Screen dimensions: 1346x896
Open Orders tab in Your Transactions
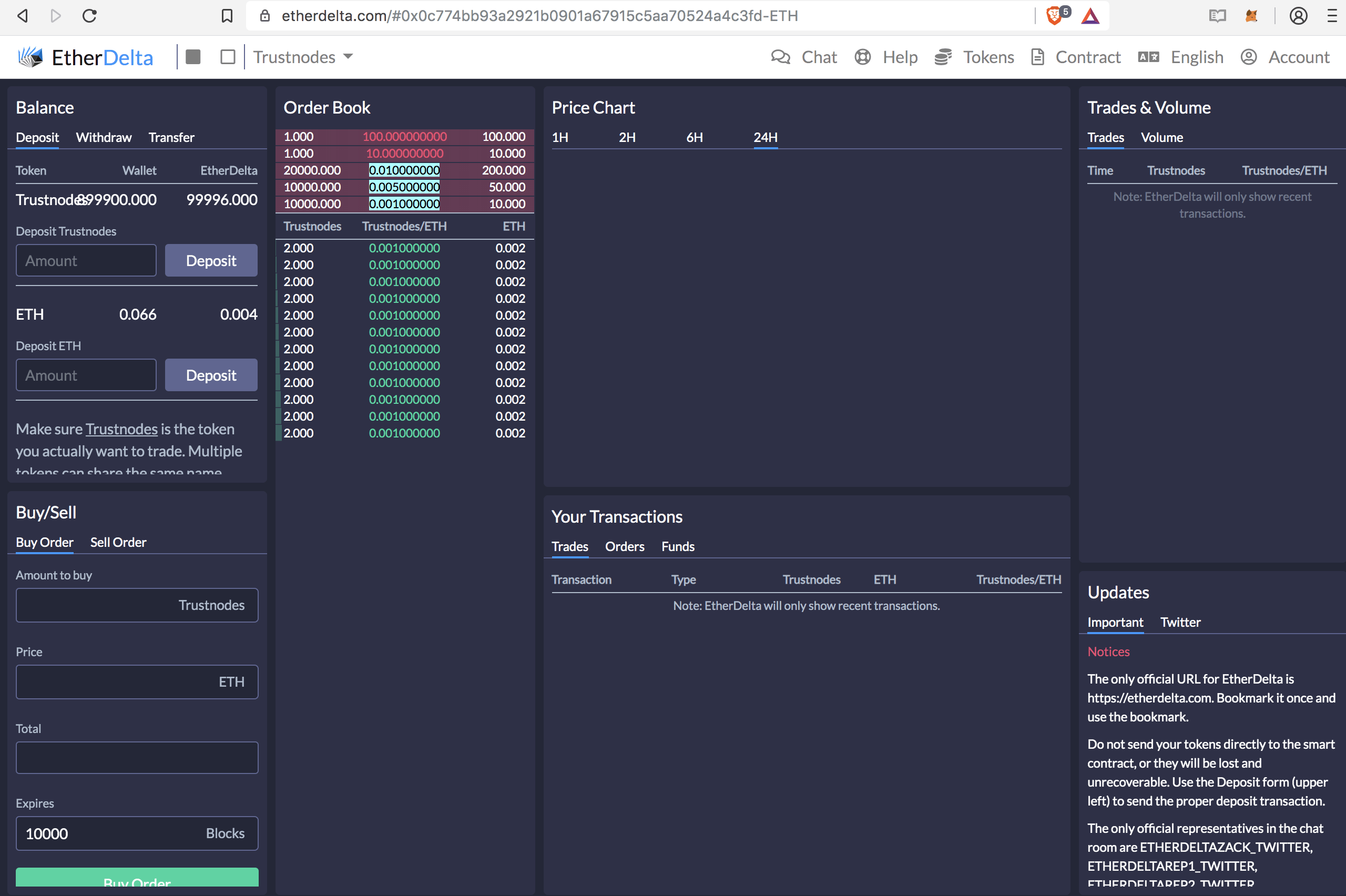pyautogui.click(x=625, y=546)
